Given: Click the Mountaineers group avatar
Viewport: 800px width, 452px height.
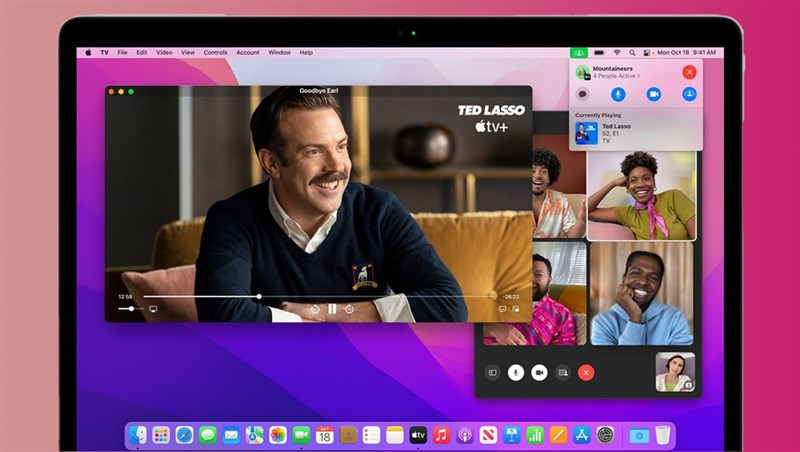Looking at the screenshot, I should pos(583,72).
